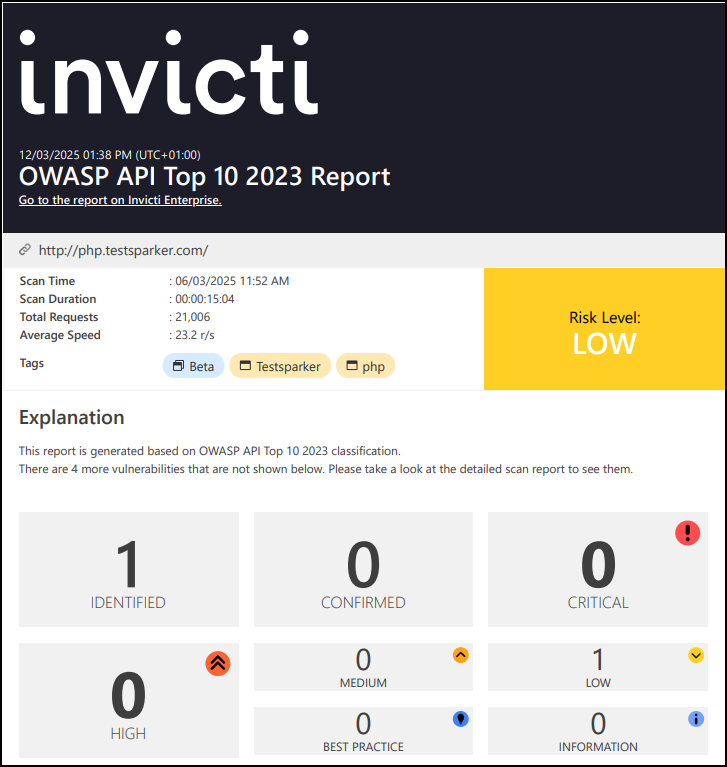Click the icon inside the Beta tag
This screenshot has width=727, height=767.
click(179, 365)
